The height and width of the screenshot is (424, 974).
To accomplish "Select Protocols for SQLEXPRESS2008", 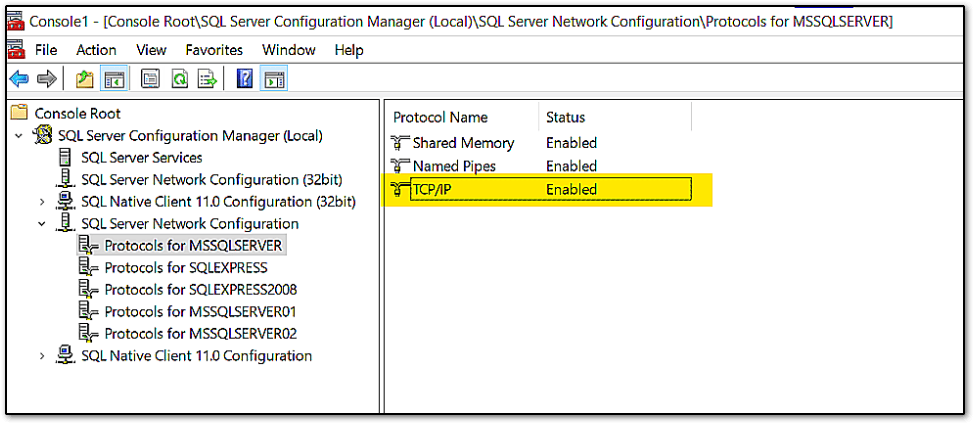I will [200, 289].
